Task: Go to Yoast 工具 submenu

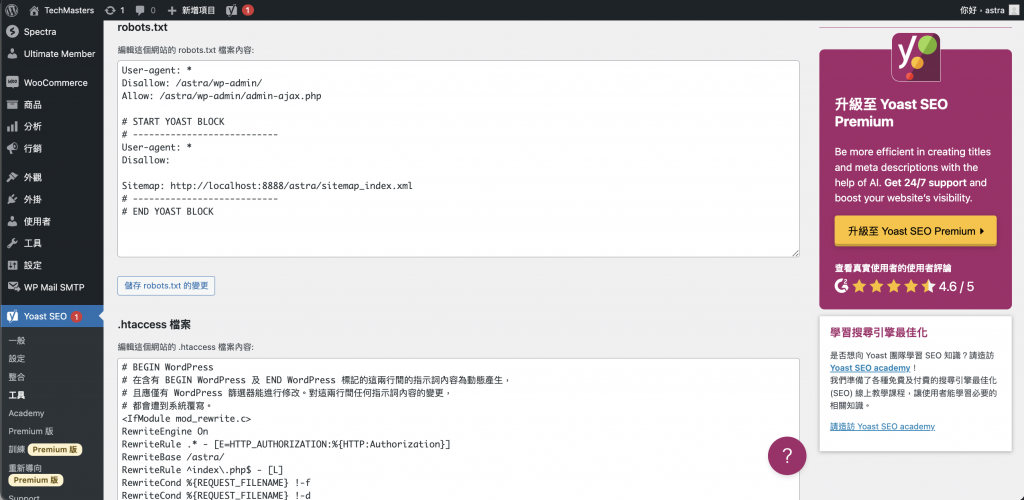Action: click(x=16, y=396)
